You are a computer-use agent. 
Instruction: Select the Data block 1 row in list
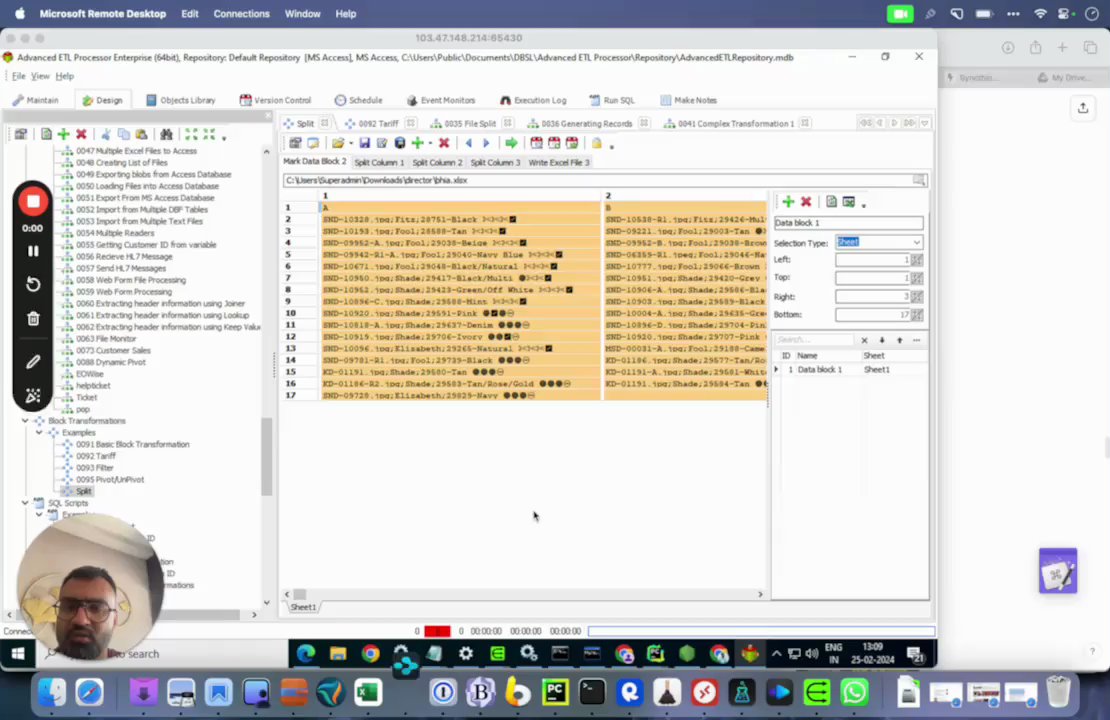click(x=849, y=370)
